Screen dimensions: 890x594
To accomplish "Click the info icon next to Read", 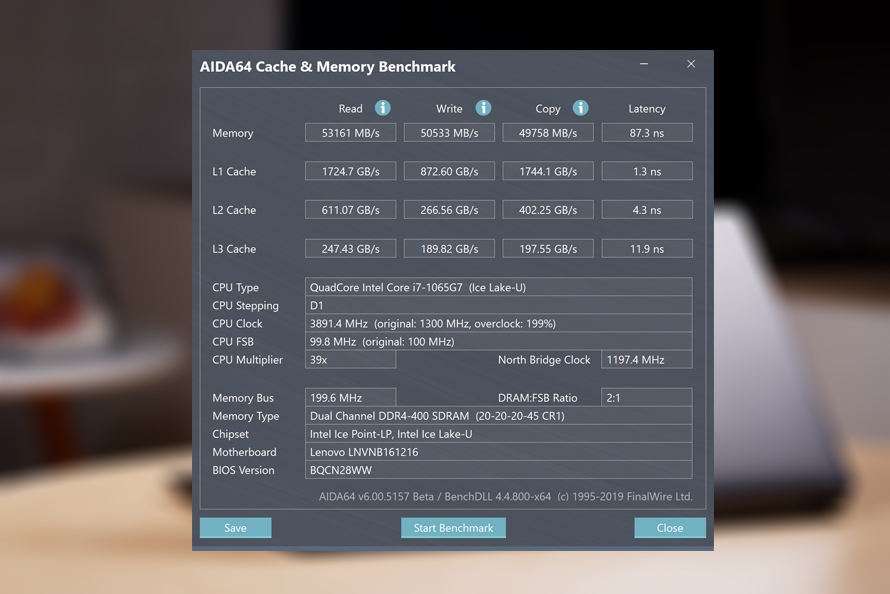I will click(x=383, y=108).
